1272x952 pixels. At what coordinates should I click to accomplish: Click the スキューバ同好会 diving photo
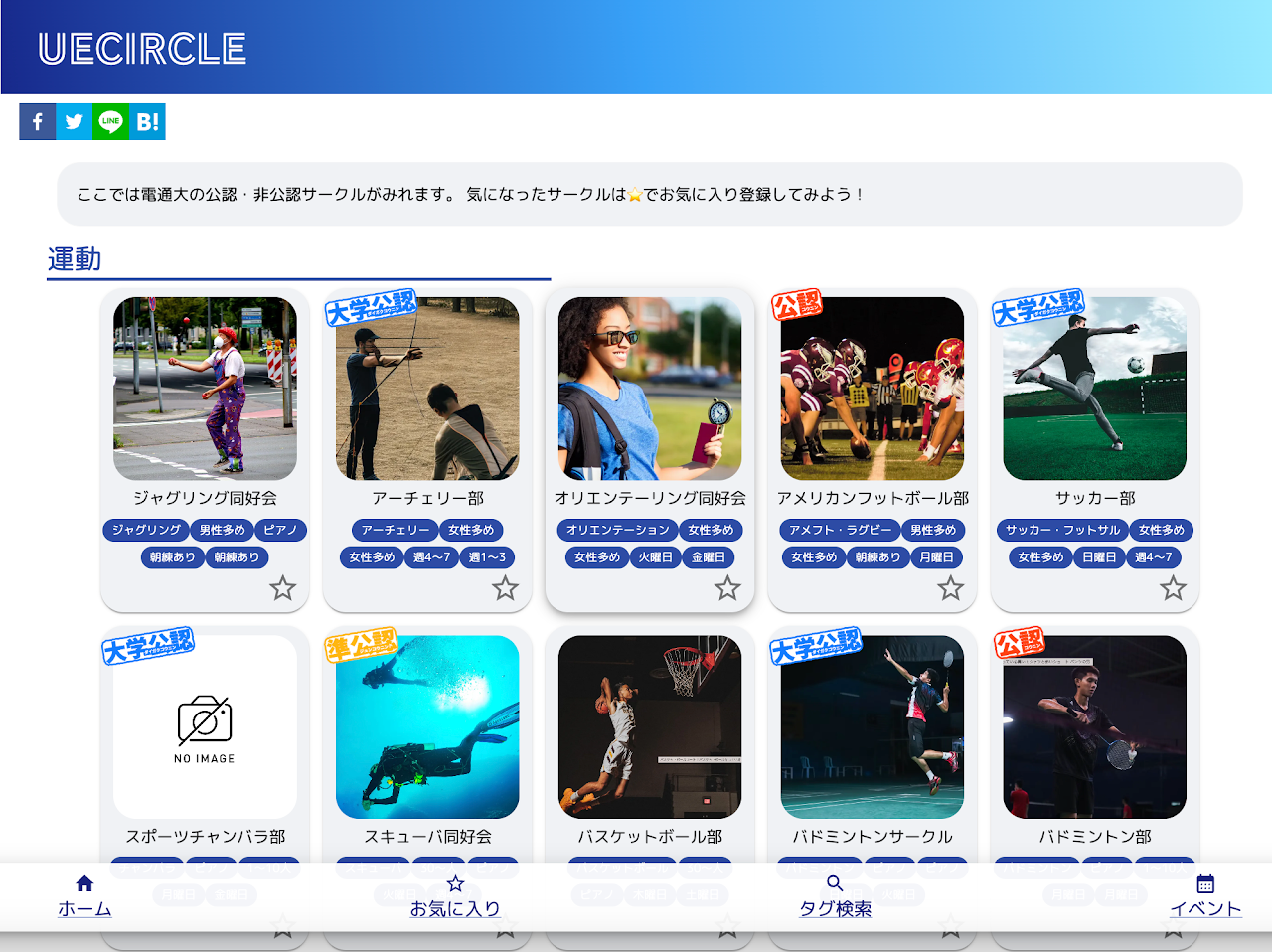pos(426,727)
